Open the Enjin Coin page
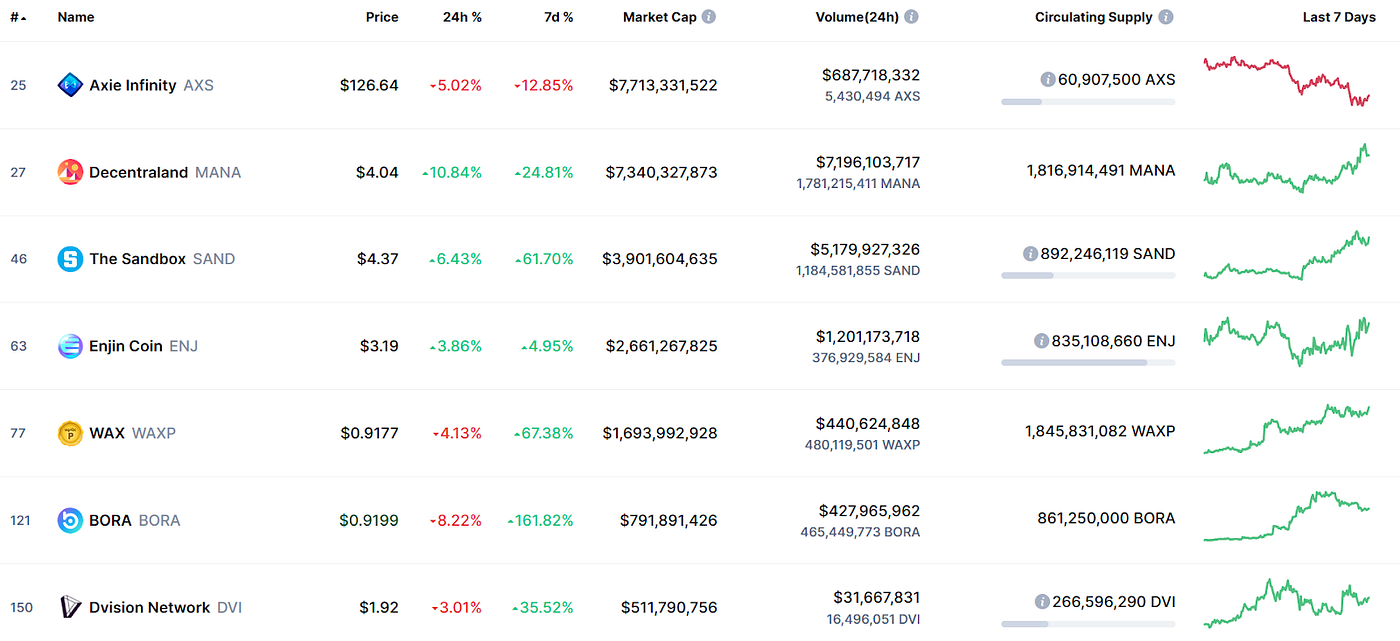 coord(126,346)
